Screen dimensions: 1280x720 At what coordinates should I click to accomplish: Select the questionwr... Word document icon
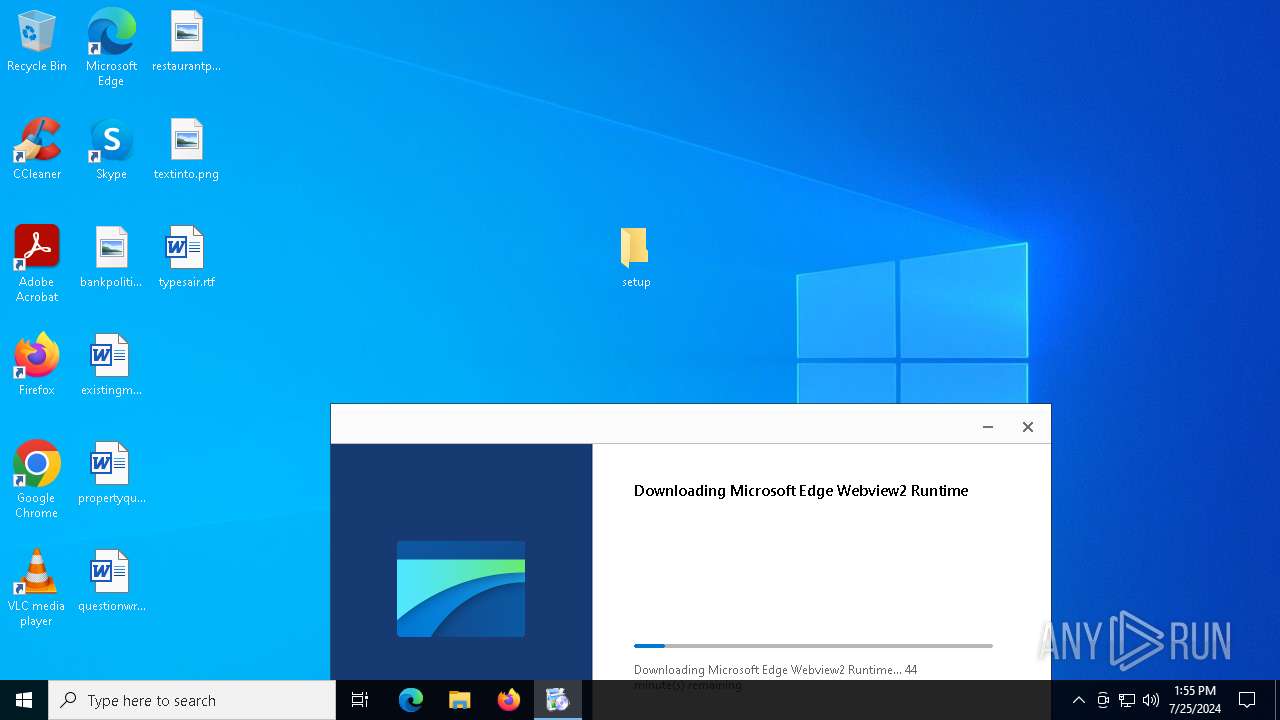click(x=111, y=582)
